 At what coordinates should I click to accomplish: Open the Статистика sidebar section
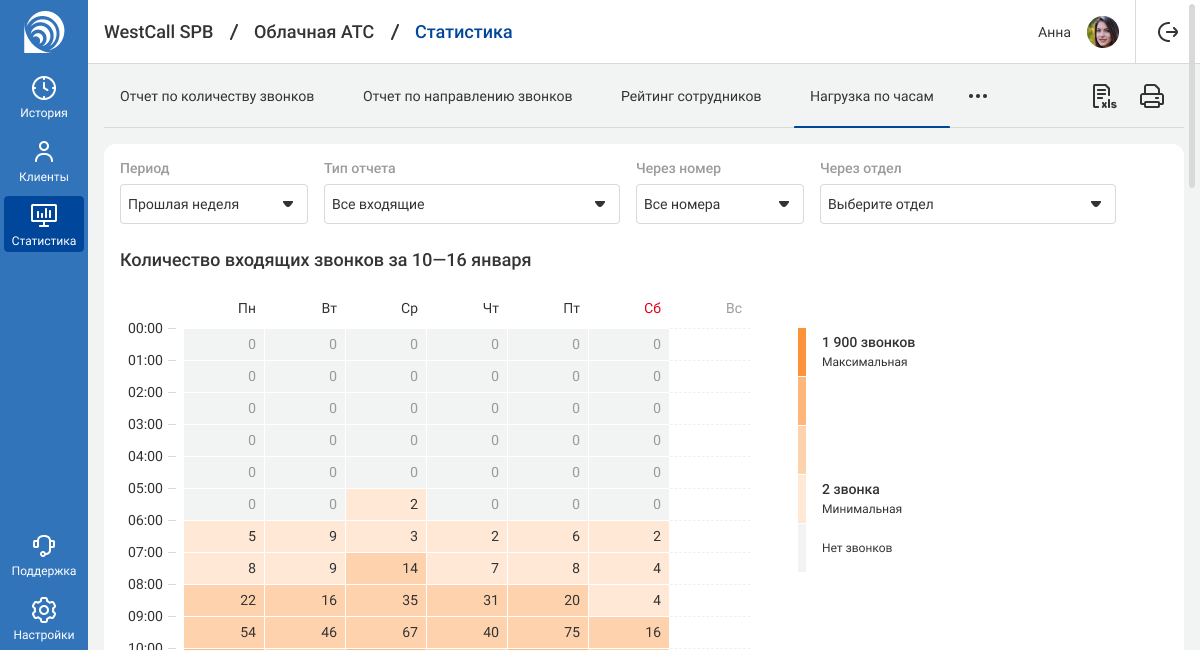pos(44,224)
